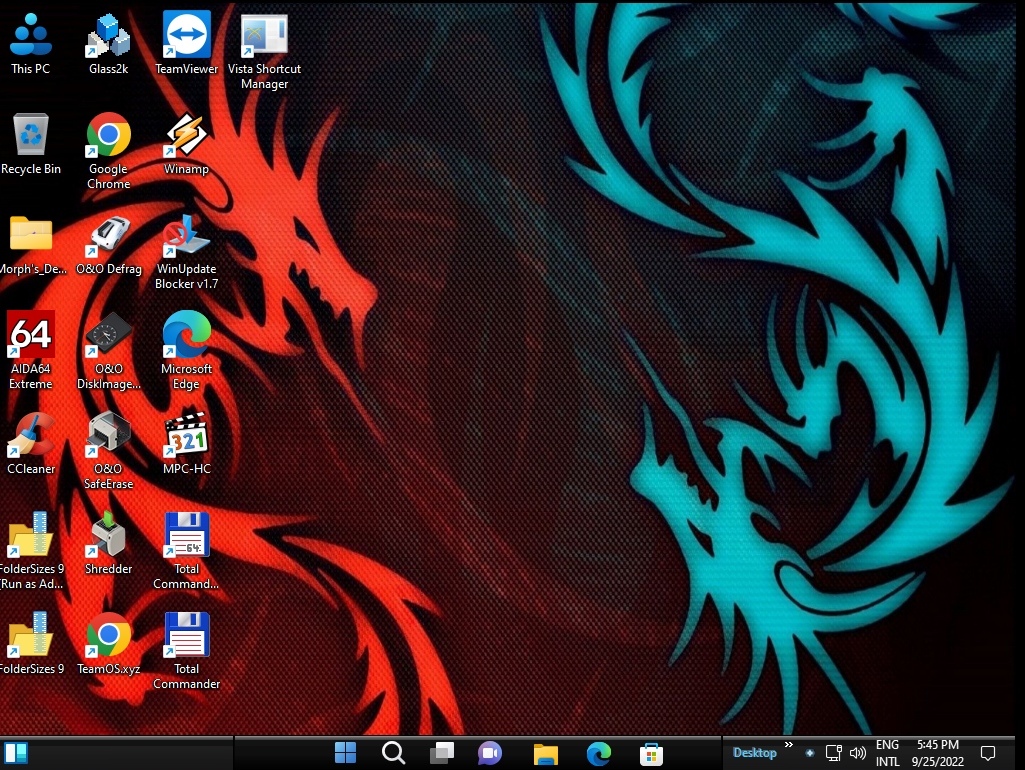Screen dimensions: 1025x770
Task: Launch Microsoft Edge from the taskbar
Action: 598,754
